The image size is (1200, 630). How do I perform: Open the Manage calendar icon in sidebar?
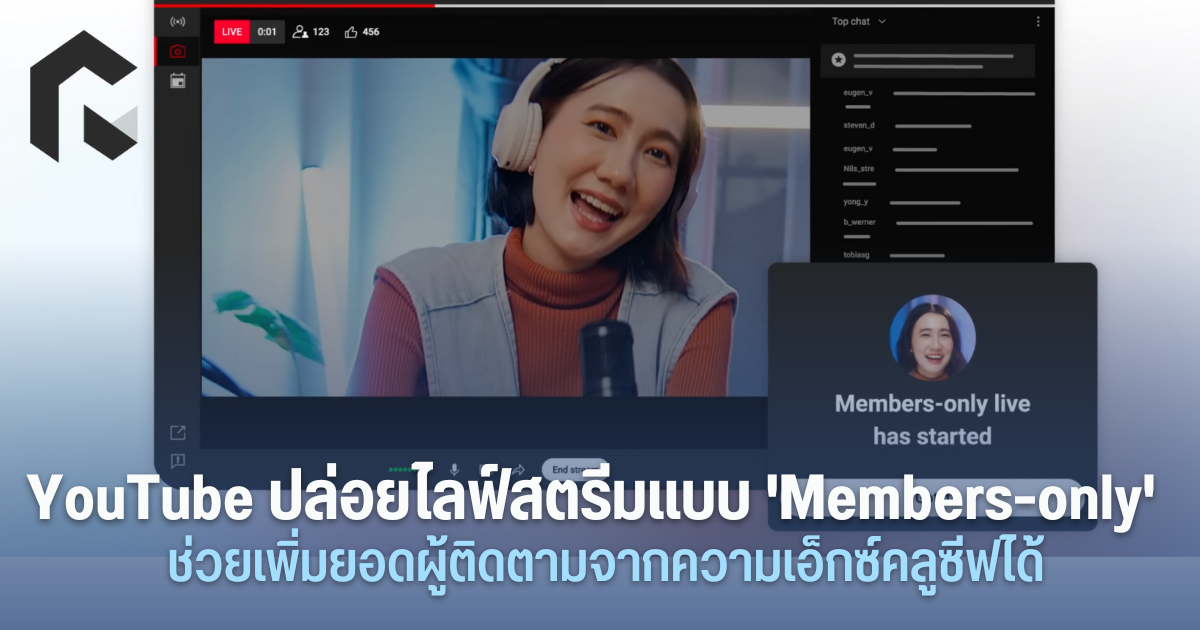point(177,81)
